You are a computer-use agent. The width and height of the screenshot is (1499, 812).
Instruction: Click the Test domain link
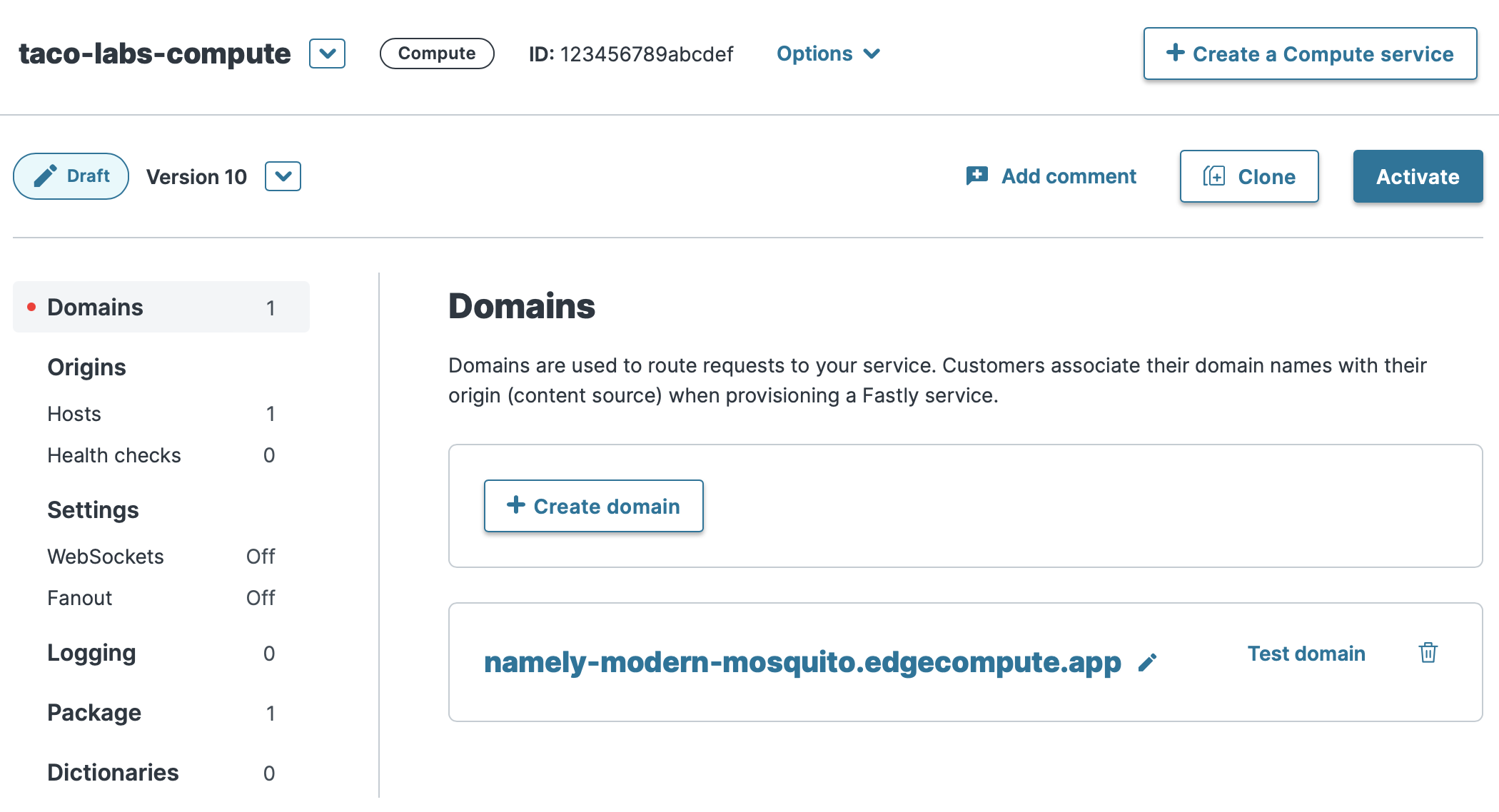(1306, 653)
